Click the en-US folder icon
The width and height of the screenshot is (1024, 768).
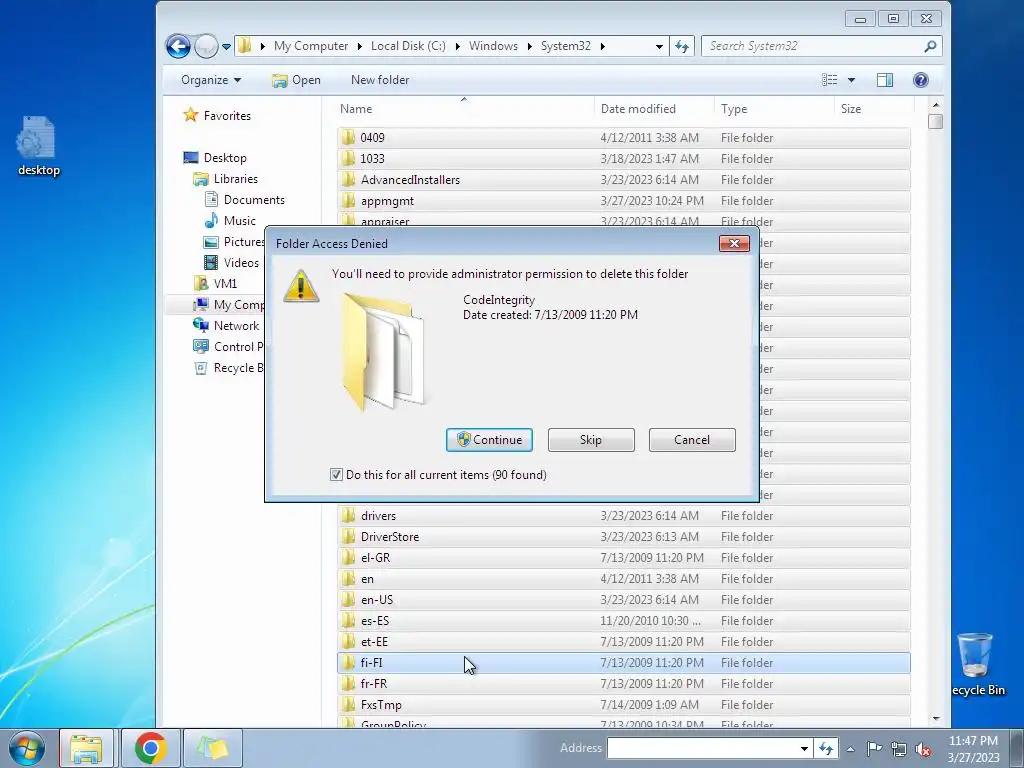[349, 600]
